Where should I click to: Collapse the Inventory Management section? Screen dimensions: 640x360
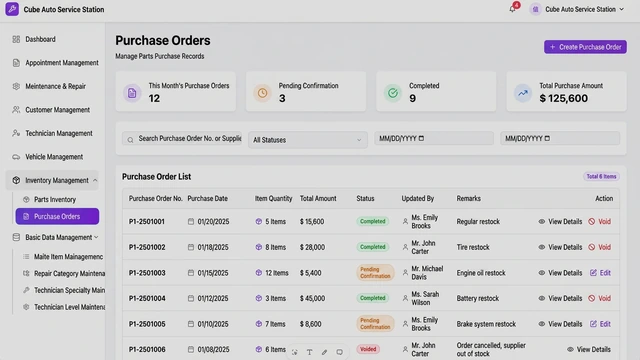[52, 180]
